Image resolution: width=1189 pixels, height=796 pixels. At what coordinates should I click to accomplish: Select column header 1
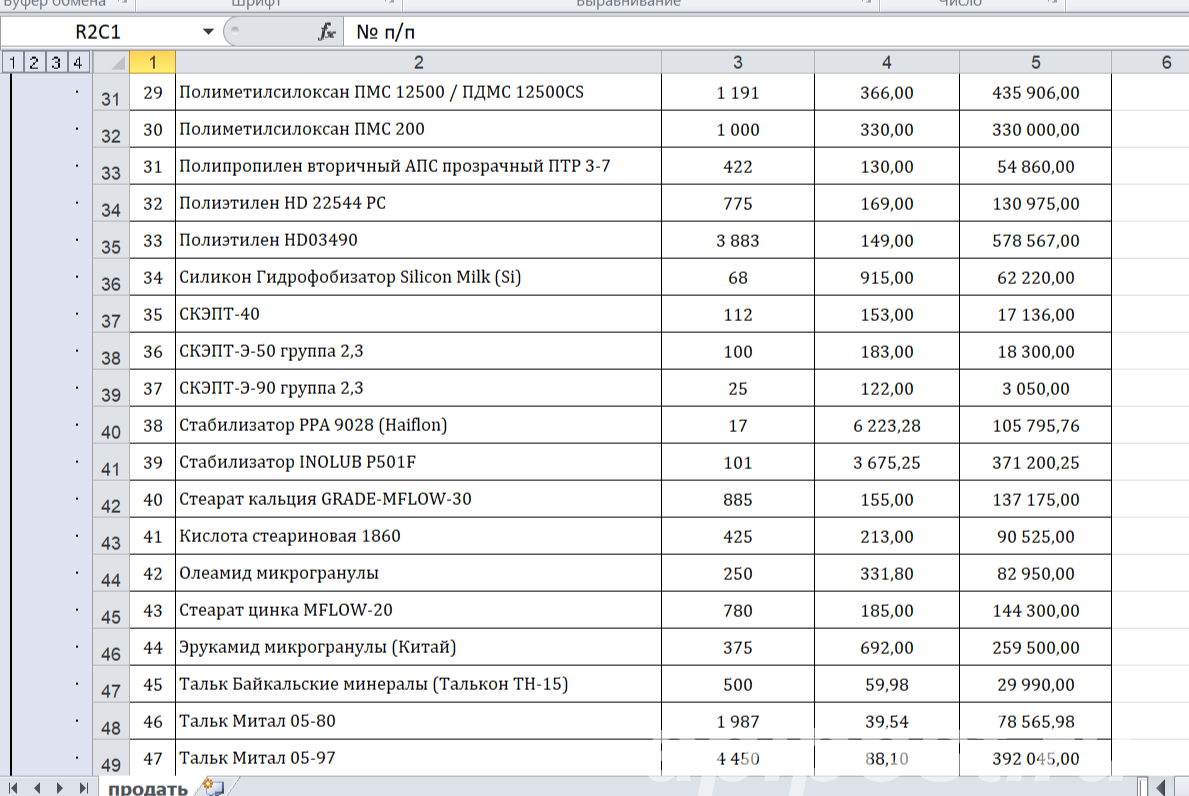152,62
